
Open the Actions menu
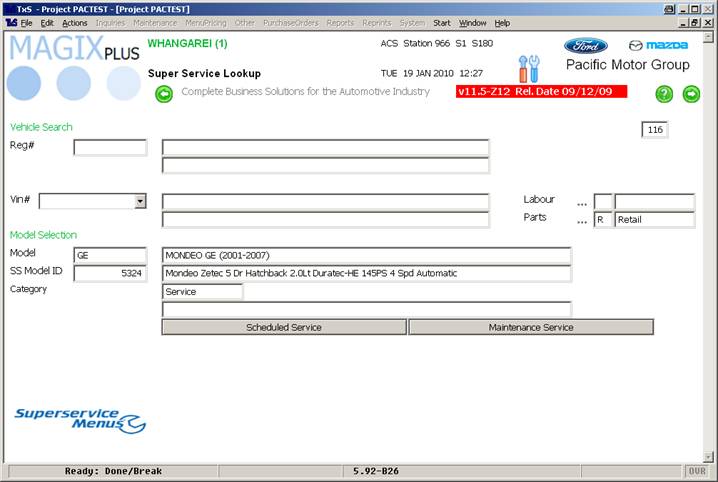click(x=75, y=22)
